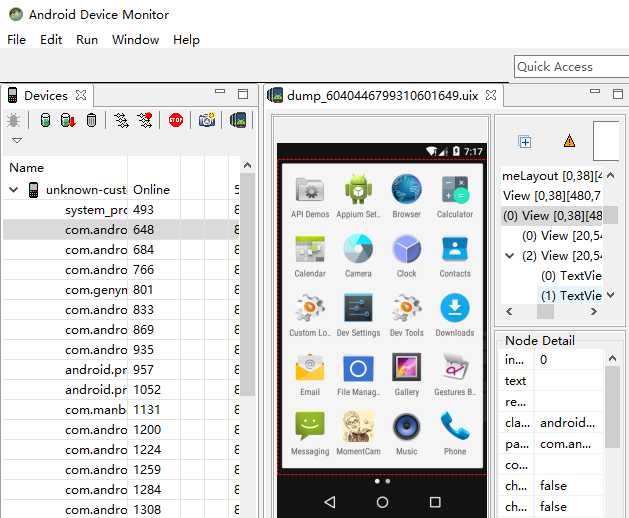Image resolution: width=629 pixels, height=518 pixels.
Task: Click the Expand All plus icon
Action: point(525,142)
